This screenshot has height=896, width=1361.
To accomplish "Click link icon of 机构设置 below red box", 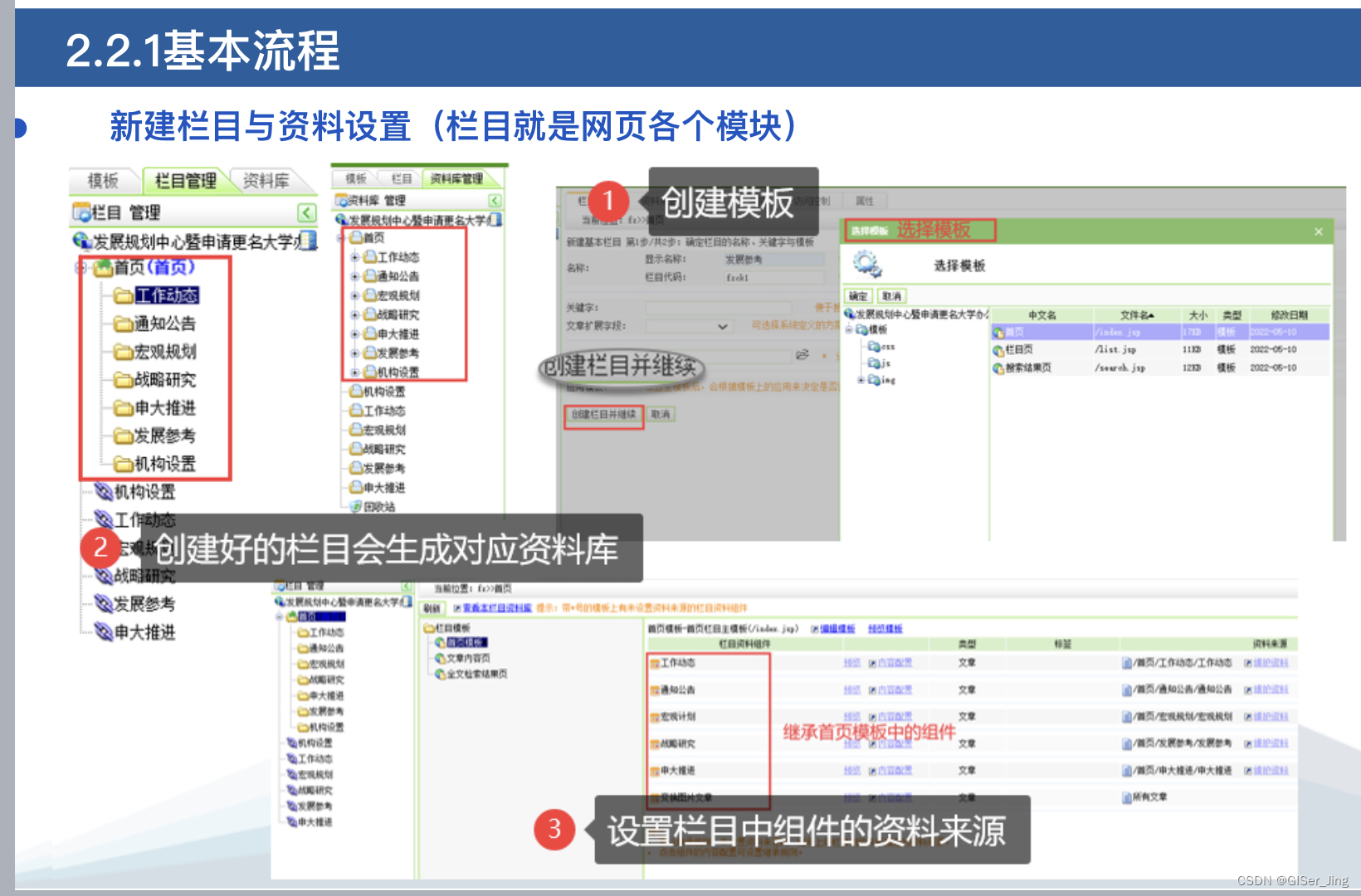I will coord(103,492).
